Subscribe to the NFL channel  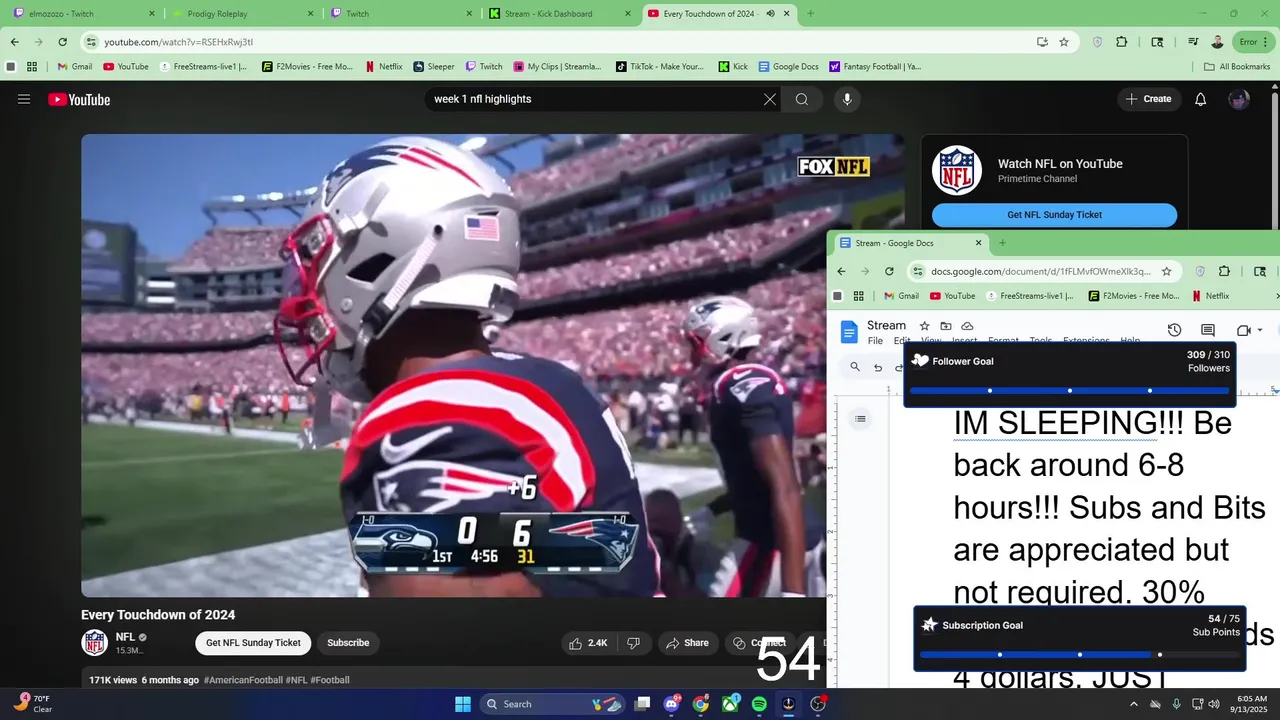[x=348, y=643]
